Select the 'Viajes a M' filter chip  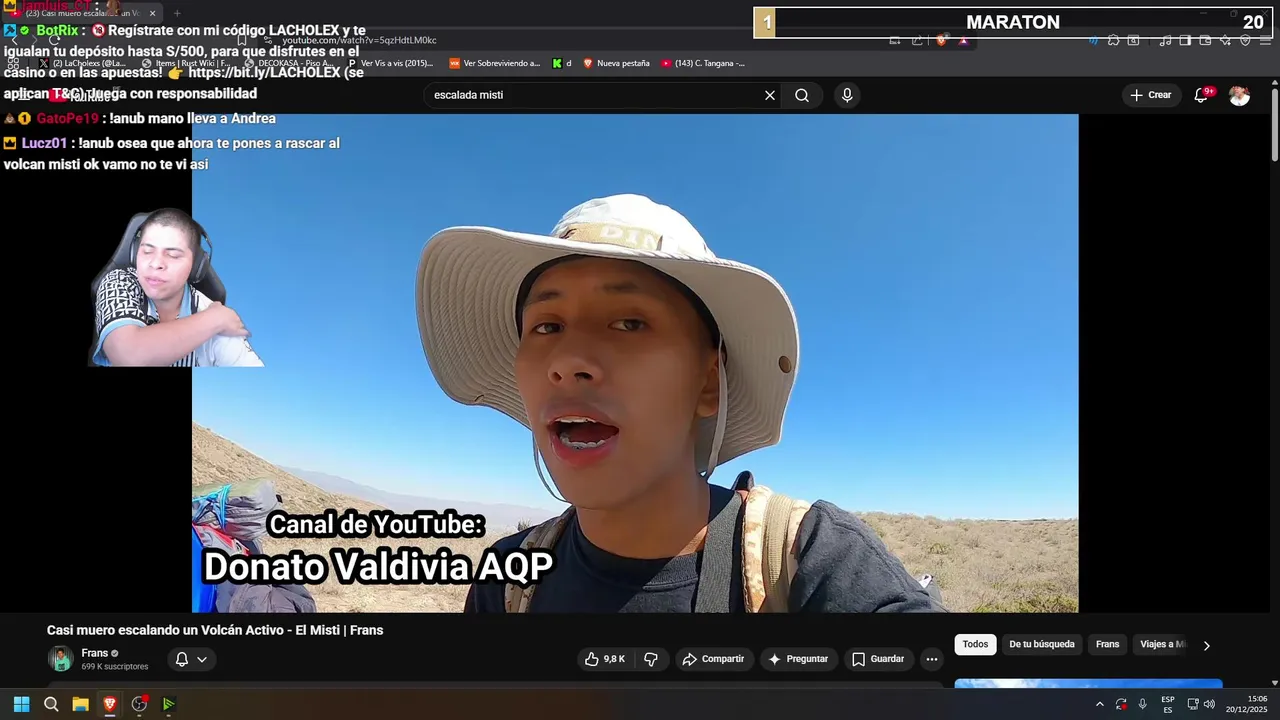[x=1162, y=644]
